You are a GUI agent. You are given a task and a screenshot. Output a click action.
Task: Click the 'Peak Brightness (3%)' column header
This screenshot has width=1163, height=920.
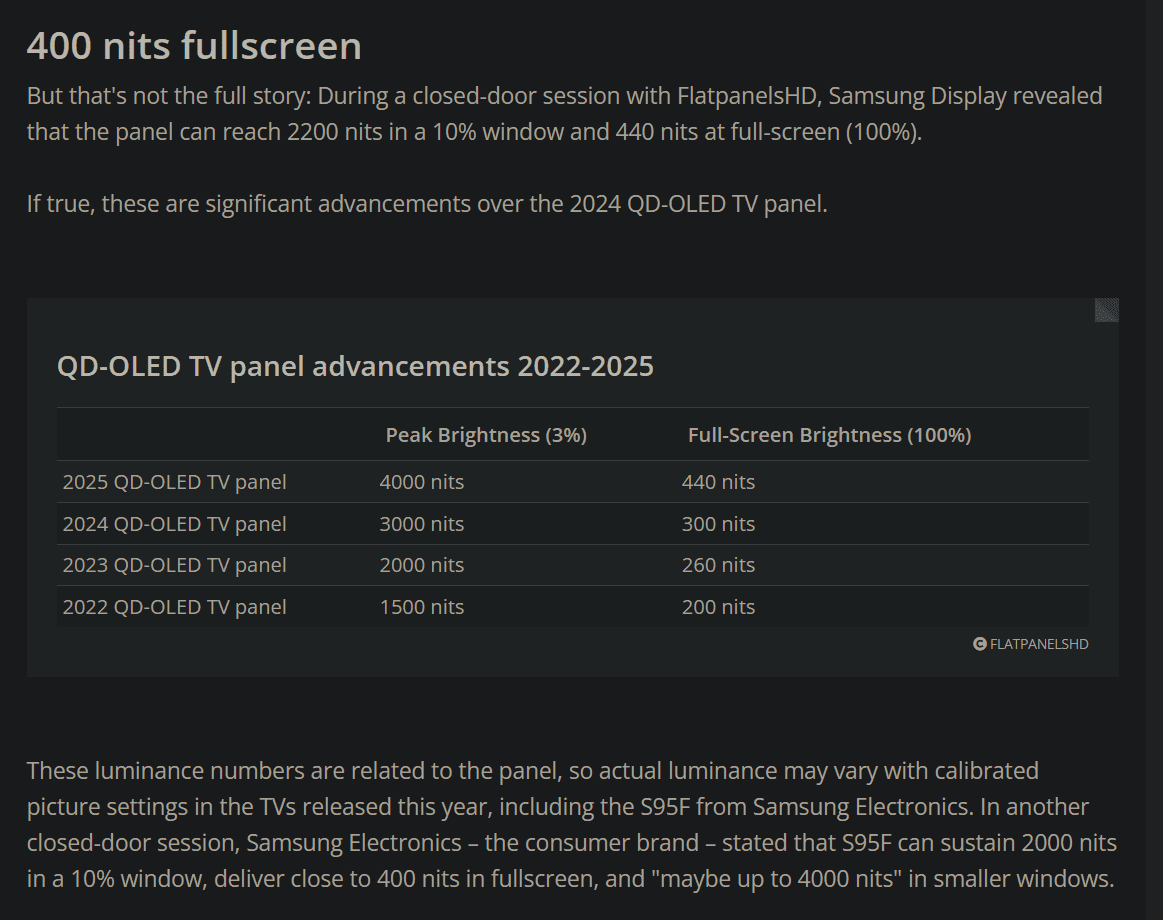tap(486, 435)
